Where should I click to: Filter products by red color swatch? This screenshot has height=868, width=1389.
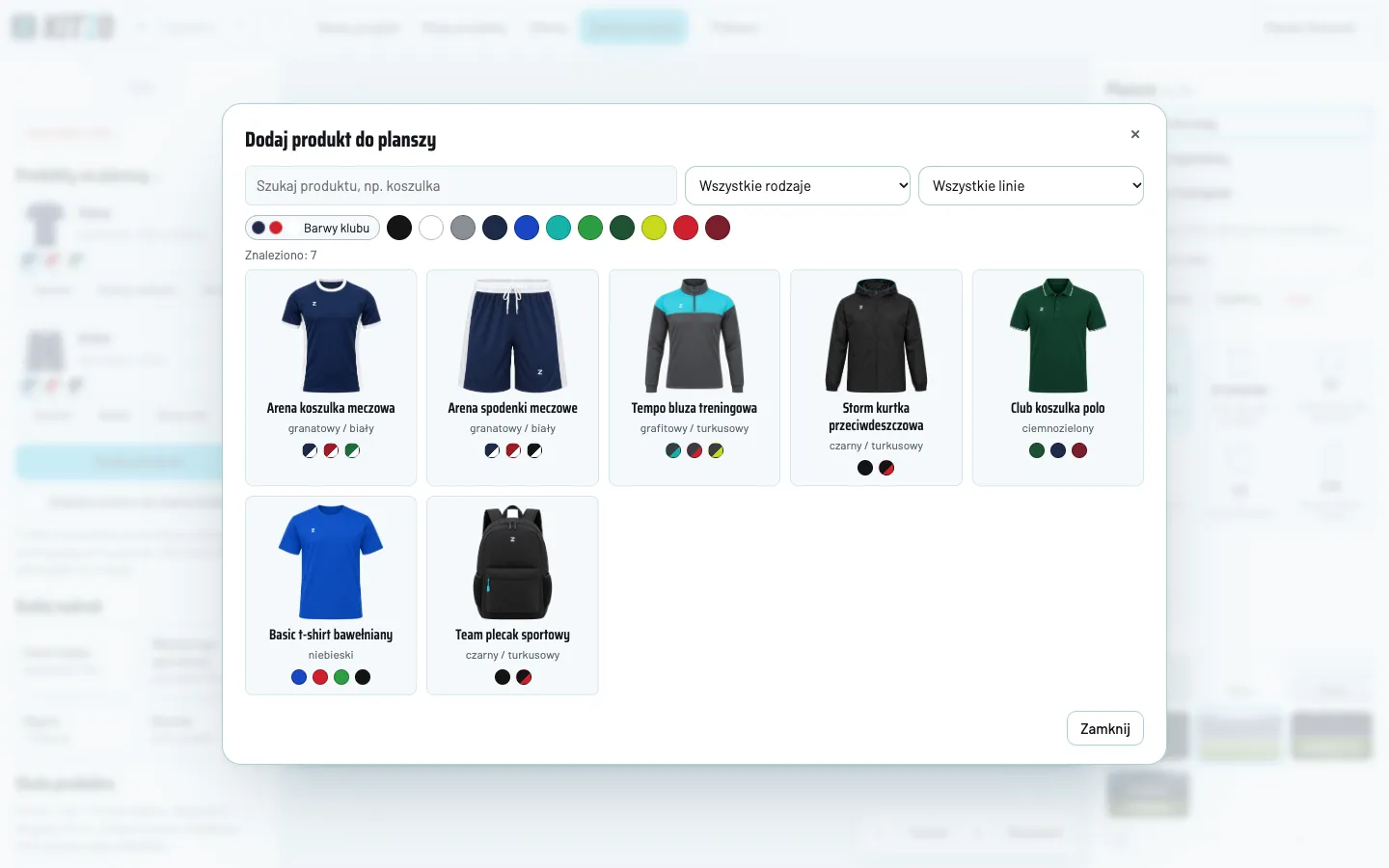[686, 228]
